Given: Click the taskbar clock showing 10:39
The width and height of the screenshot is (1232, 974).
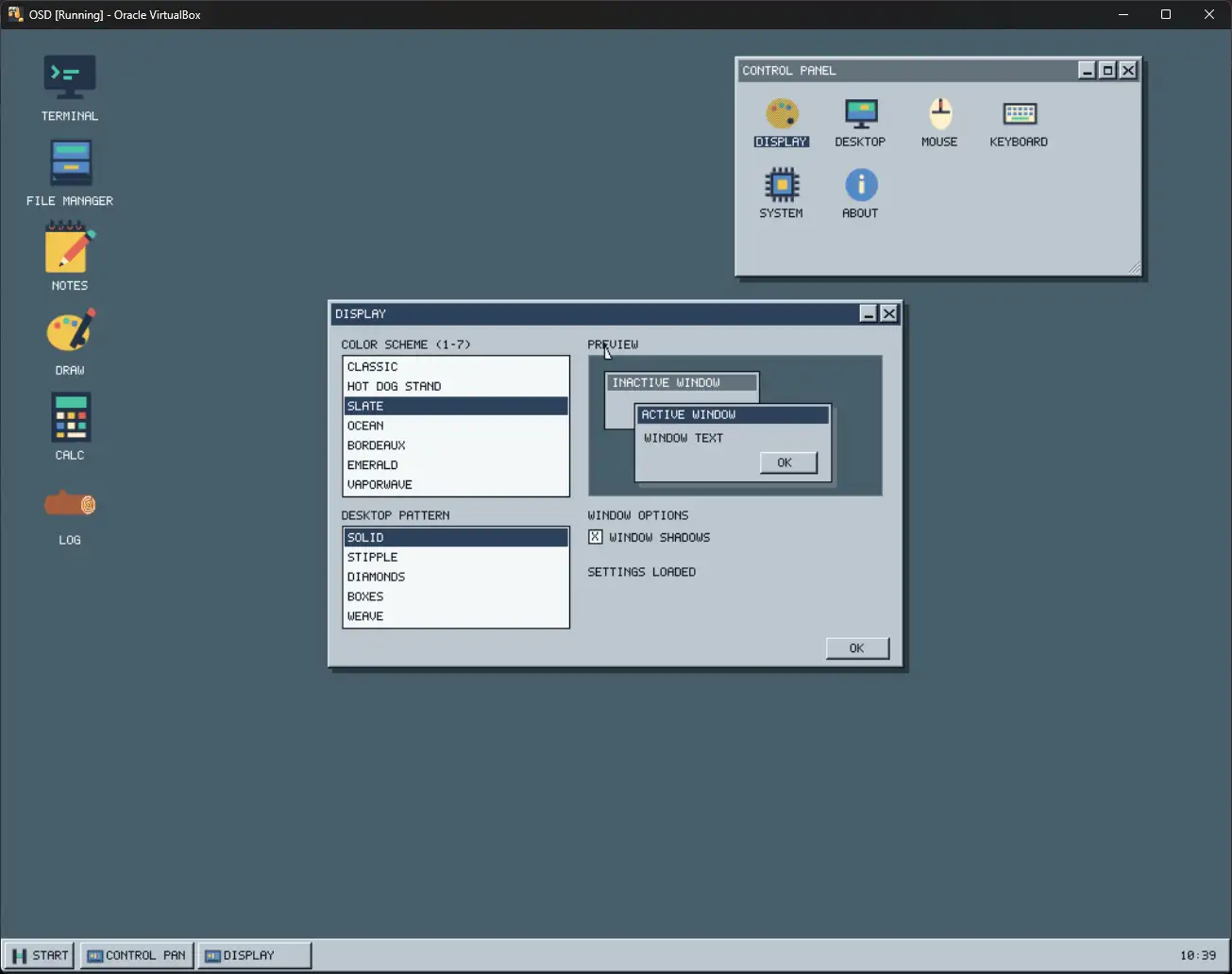Looking at the screenshot, I should [1198, 955].
